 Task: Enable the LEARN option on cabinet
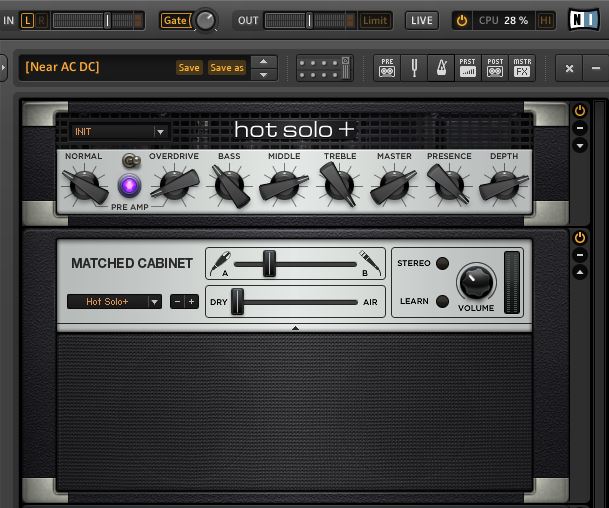click(442, 301)
